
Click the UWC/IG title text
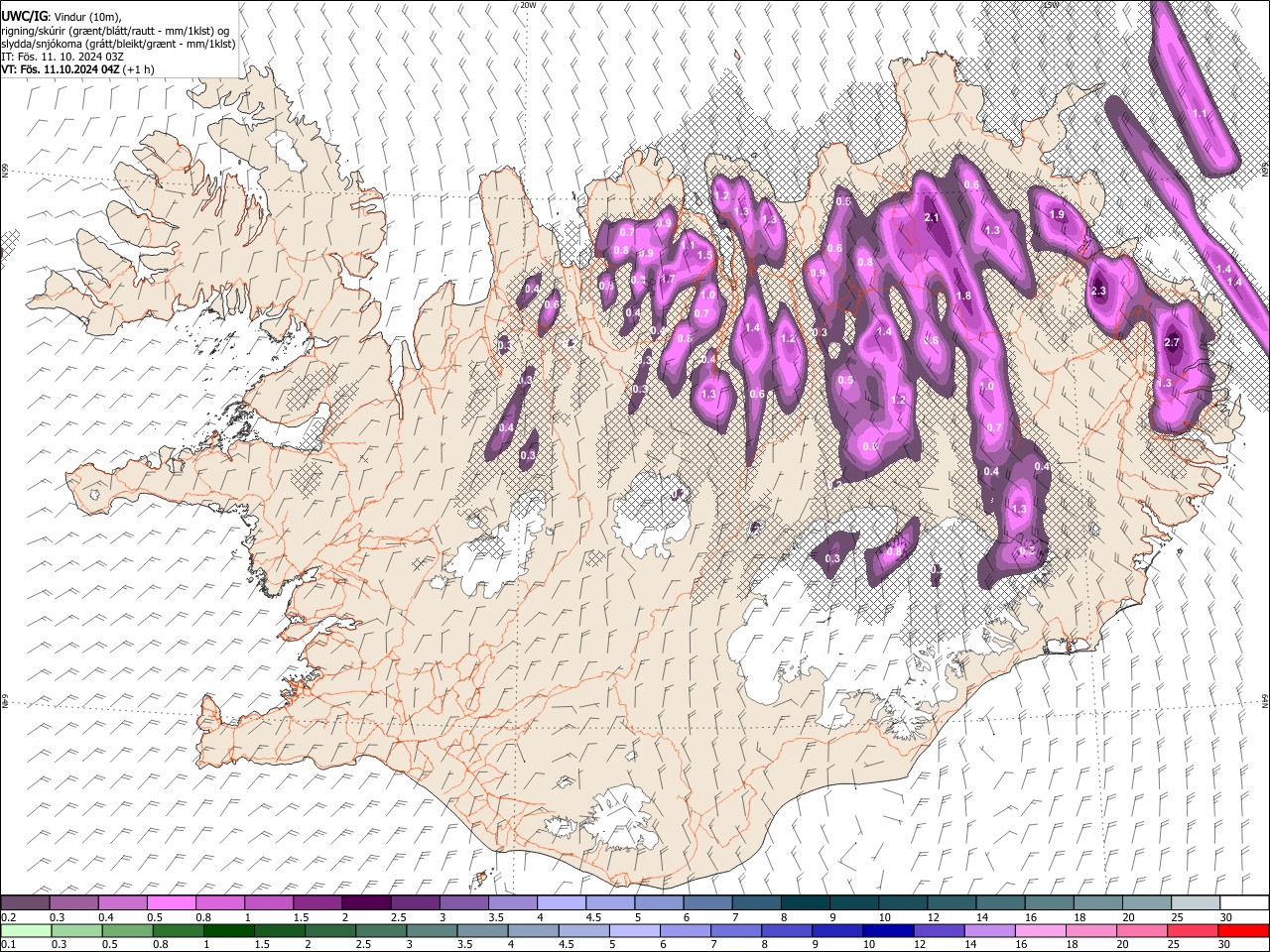point(24,16)
